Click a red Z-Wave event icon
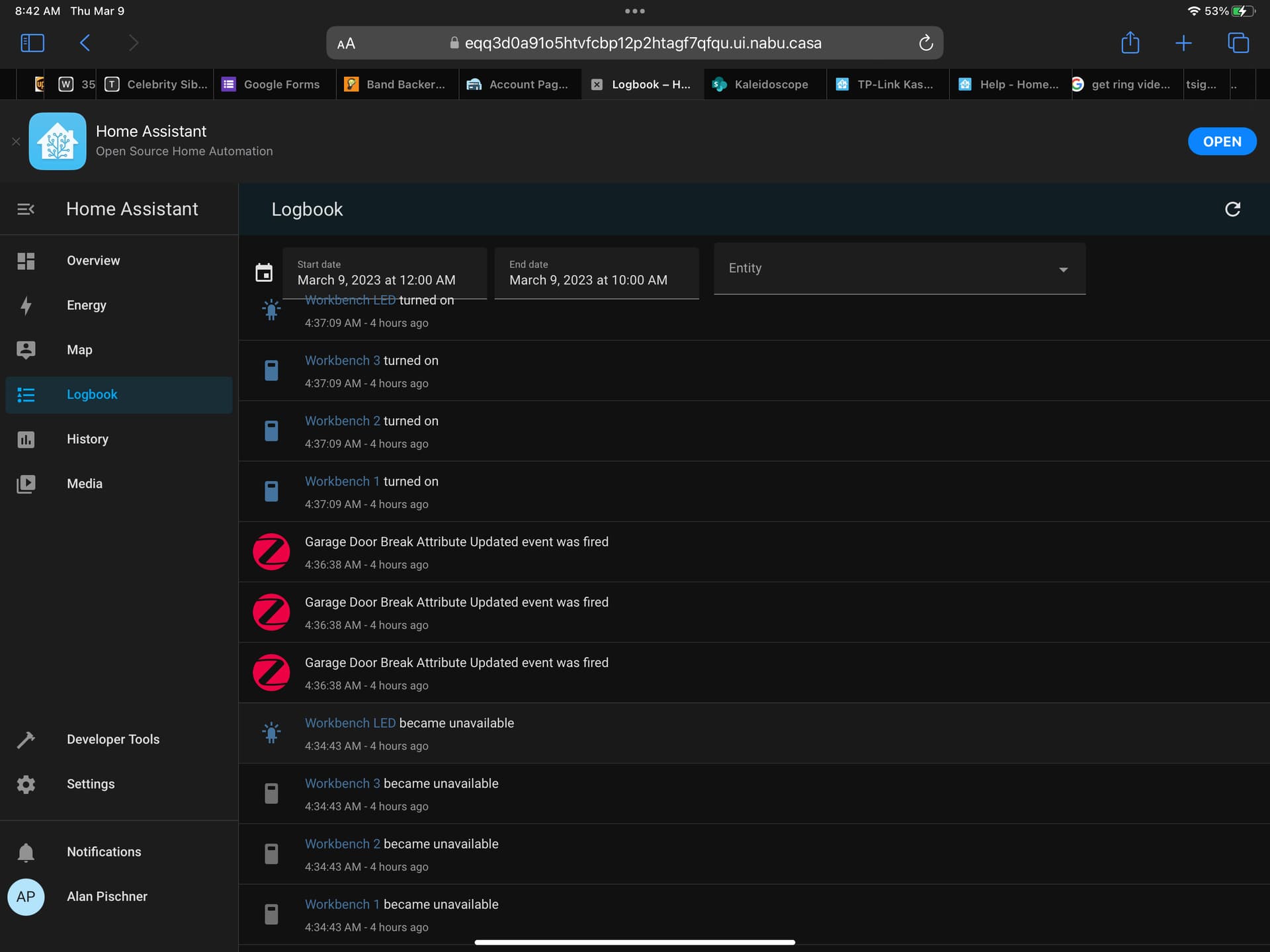This screenshot has width=1270, height=952. [271, 551]
